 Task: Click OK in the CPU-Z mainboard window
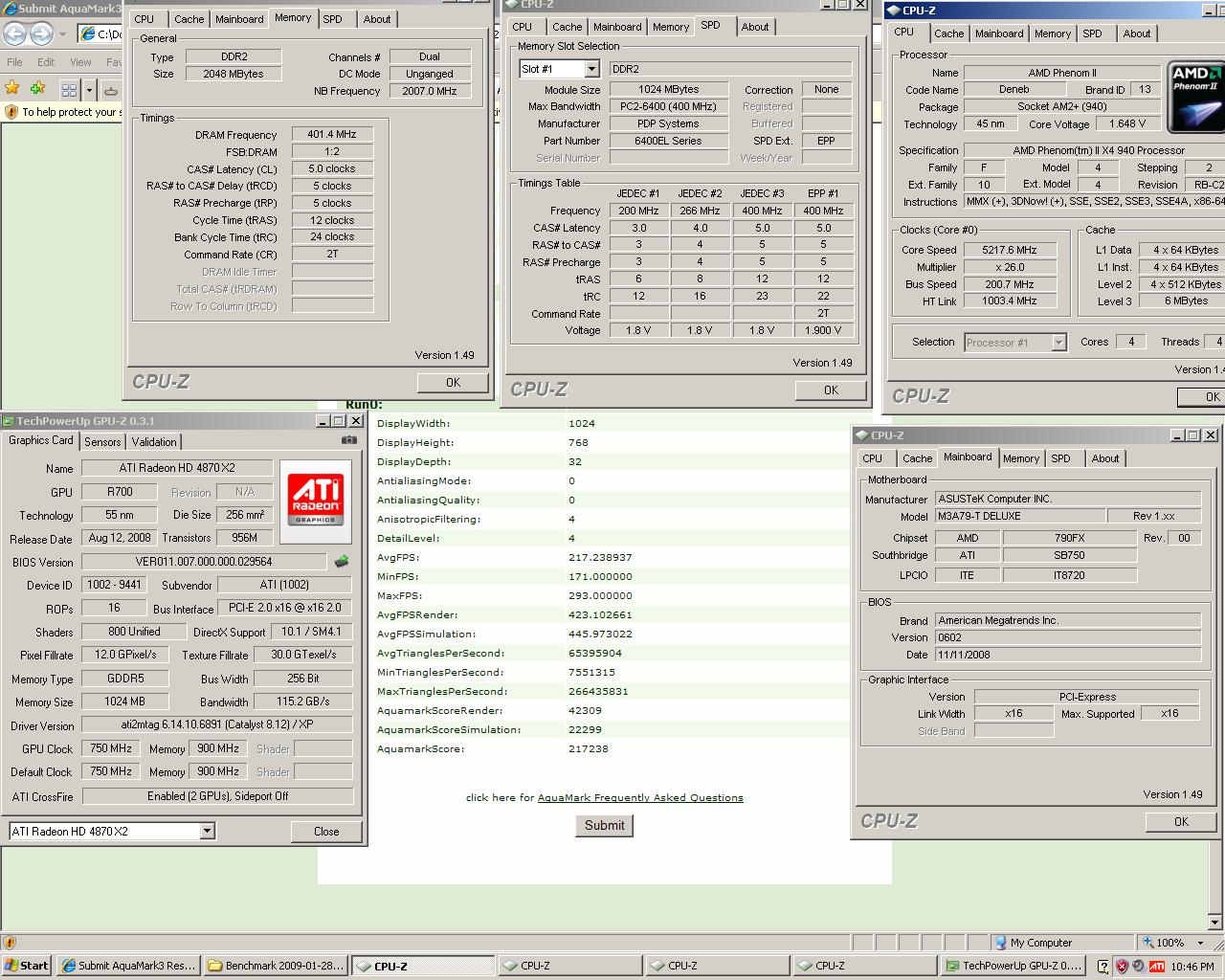click(1182, 821)
